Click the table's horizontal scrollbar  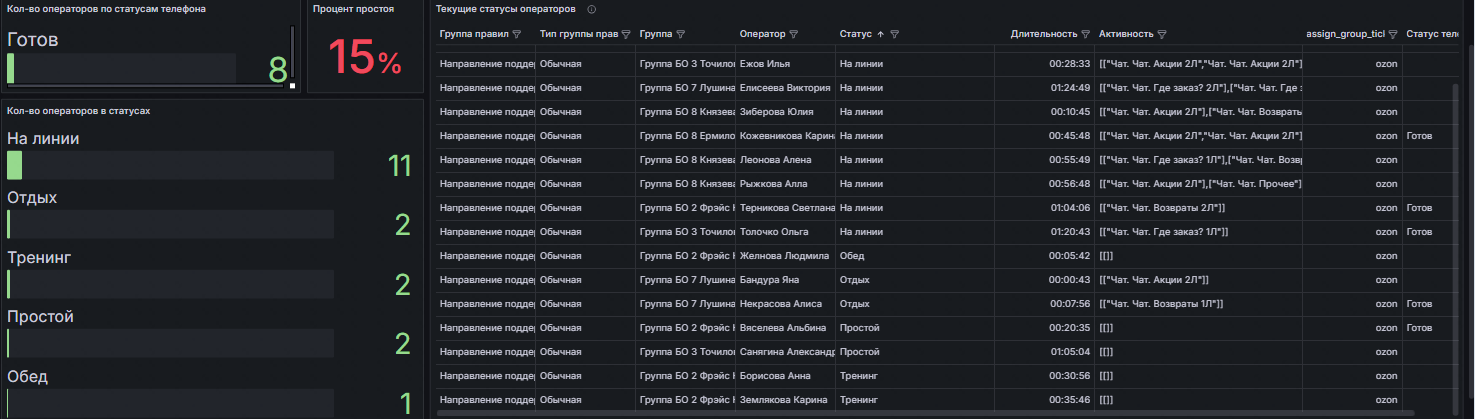tap(927, 410)
